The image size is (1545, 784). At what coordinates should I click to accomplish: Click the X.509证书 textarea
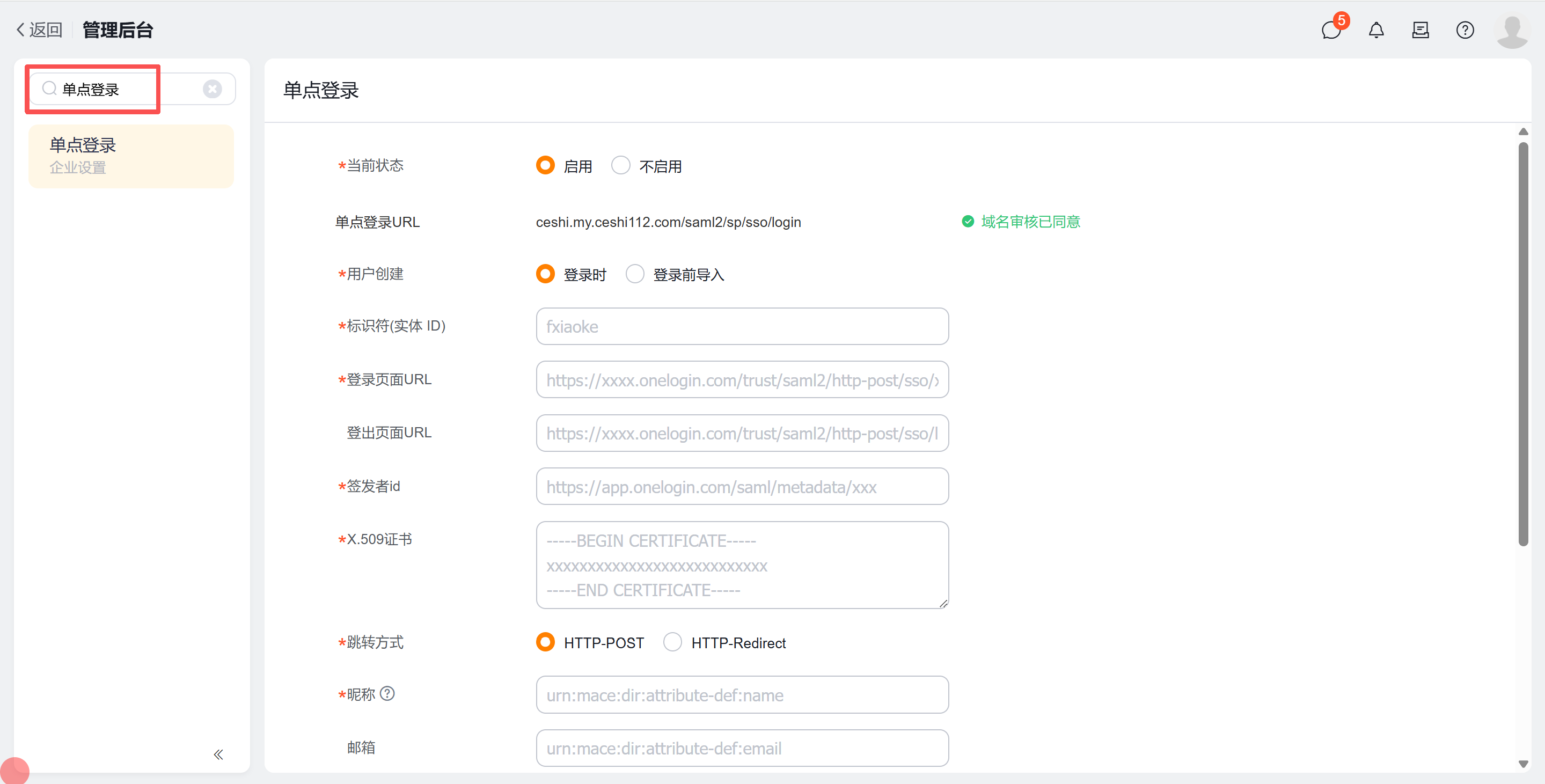[x=742, y=565]
